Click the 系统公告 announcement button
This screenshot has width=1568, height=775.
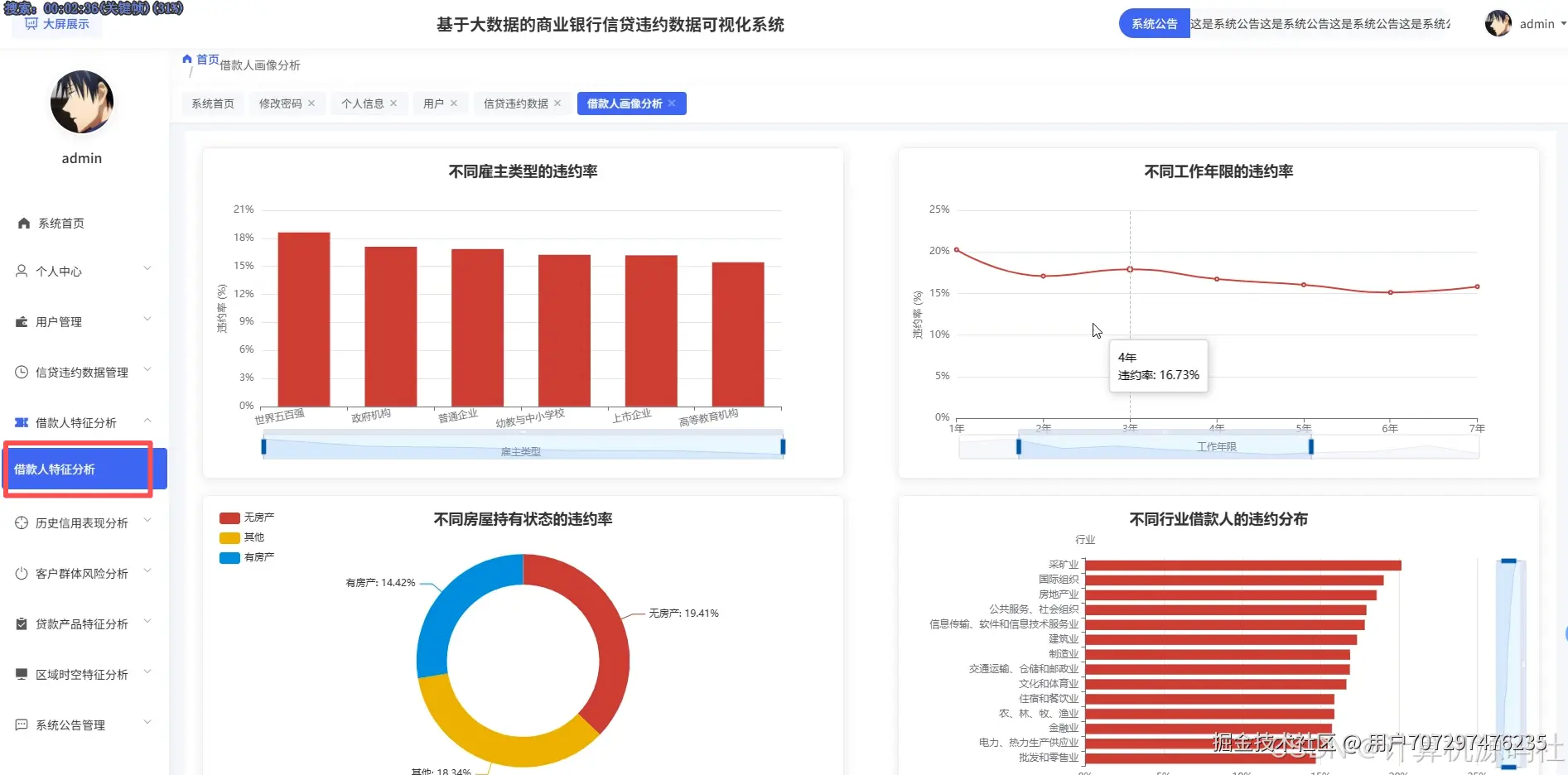(x=1153, y=23)
